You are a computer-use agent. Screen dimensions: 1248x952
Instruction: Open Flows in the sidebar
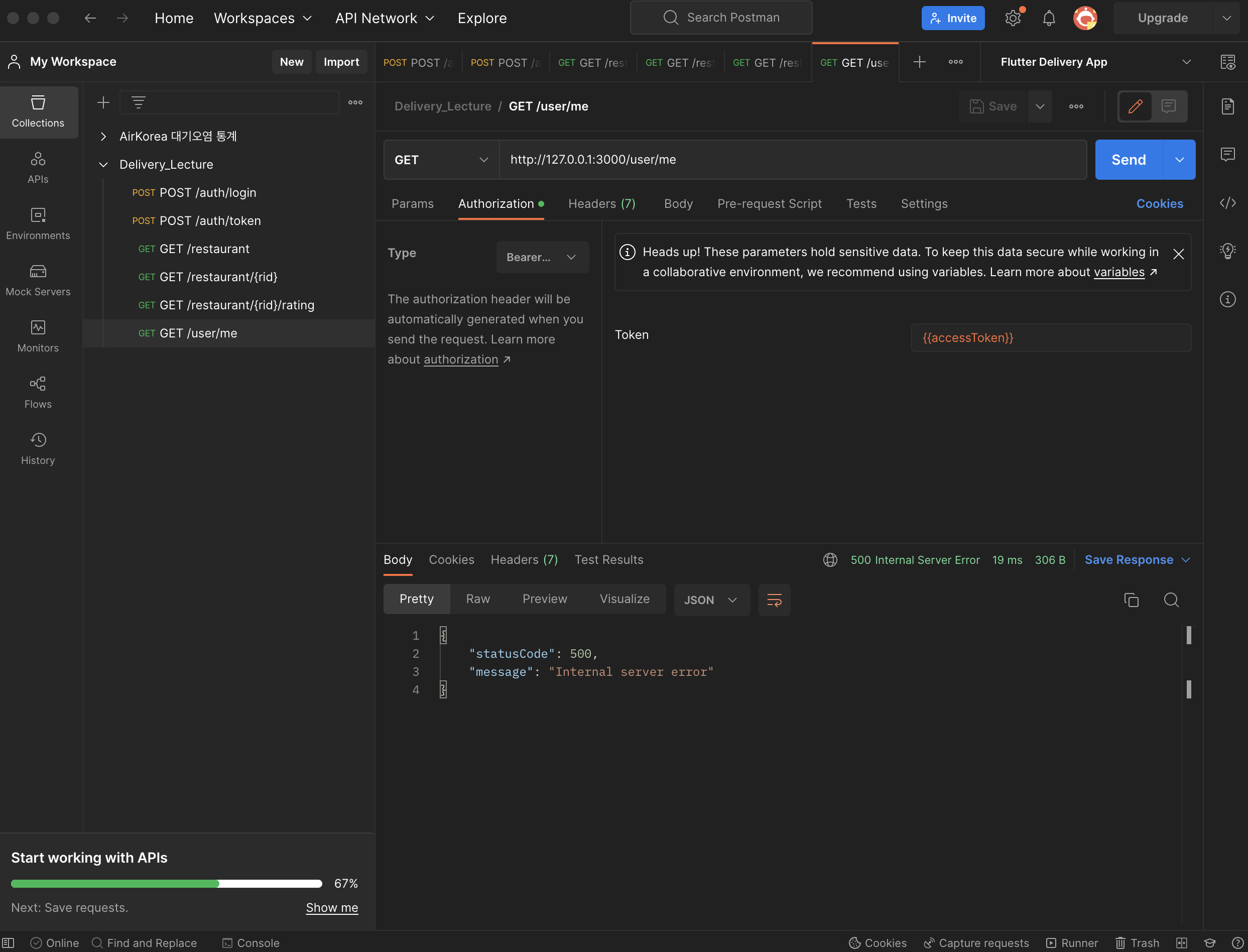38,392
